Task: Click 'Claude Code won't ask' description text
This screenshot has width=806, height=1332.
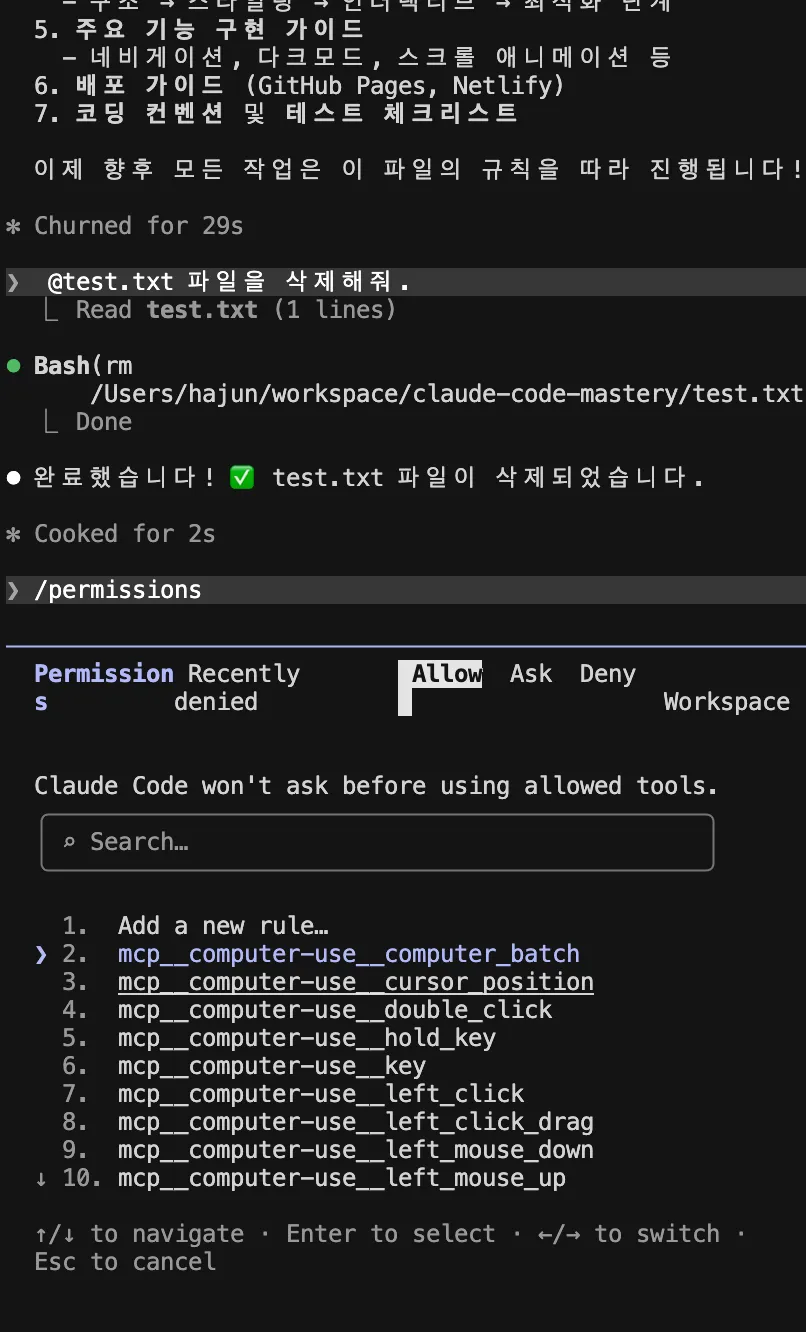Action: pyautogui.click(x=376, y=786)
